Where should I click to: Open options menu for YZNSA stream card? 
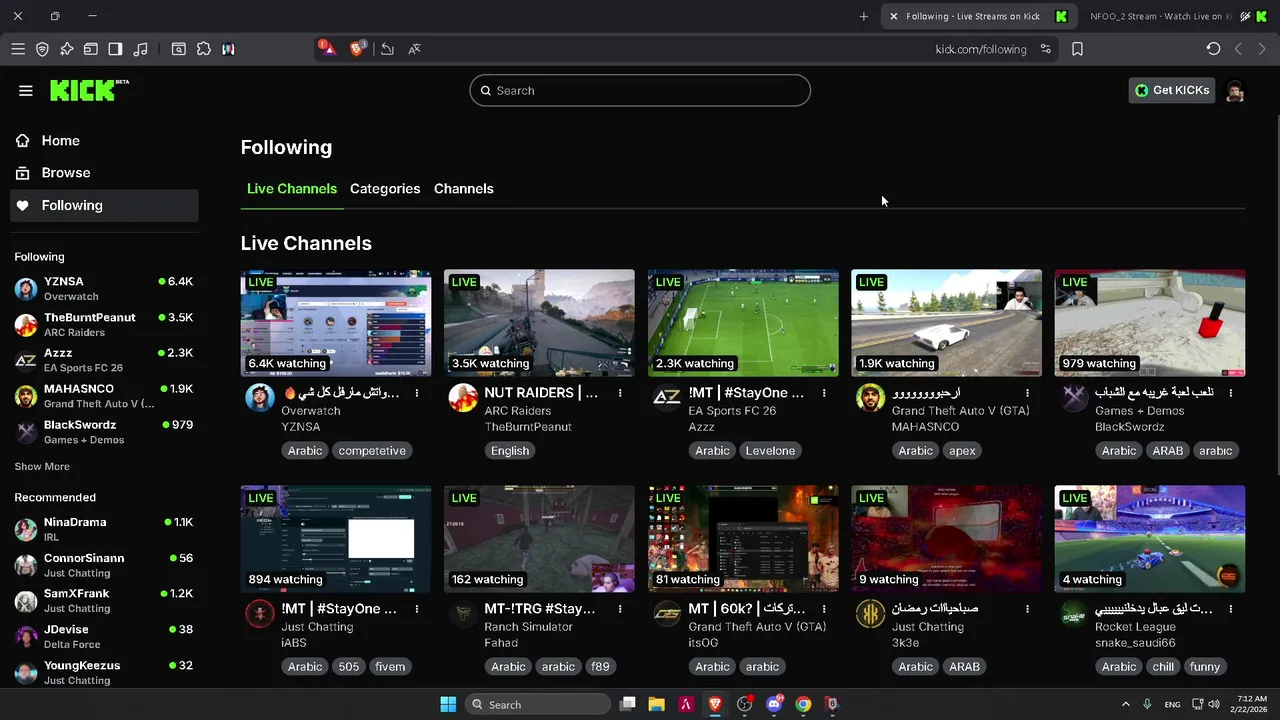click(x=417, y=393)
